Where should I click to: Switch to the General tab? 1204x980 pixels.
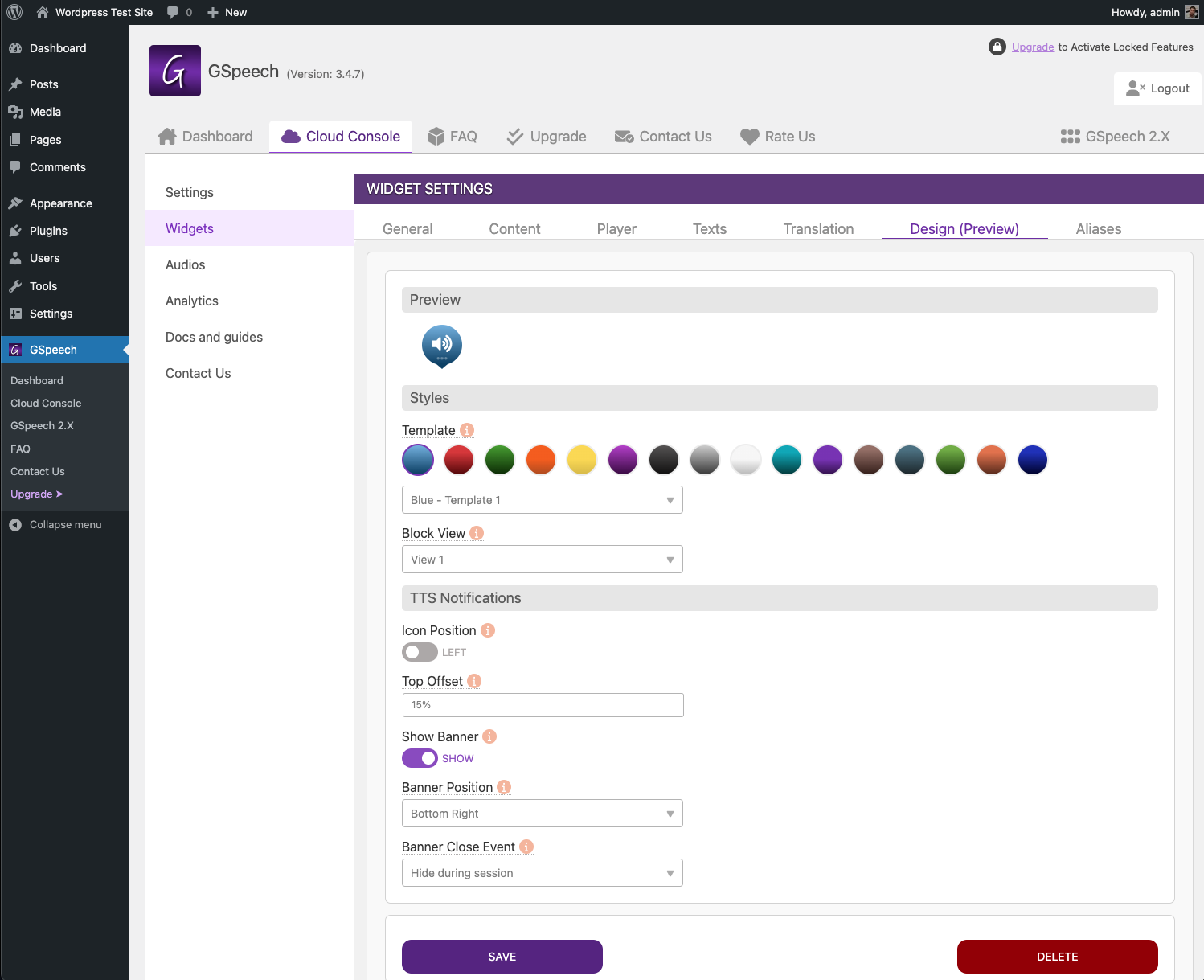[407, 229]
